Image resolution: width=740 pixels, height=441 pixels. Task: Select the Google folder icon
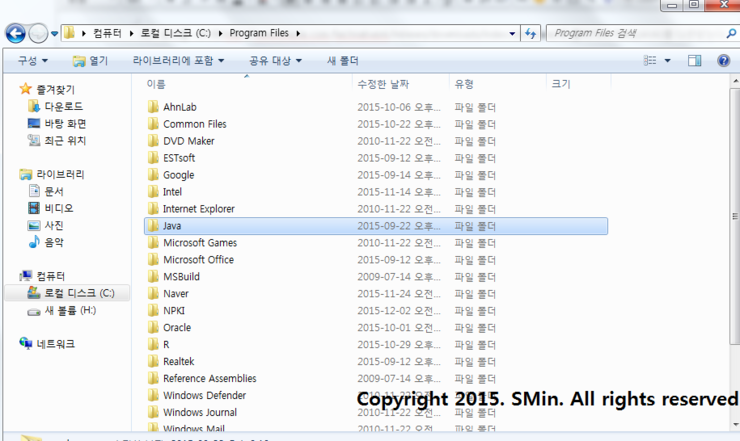[153, 175]
